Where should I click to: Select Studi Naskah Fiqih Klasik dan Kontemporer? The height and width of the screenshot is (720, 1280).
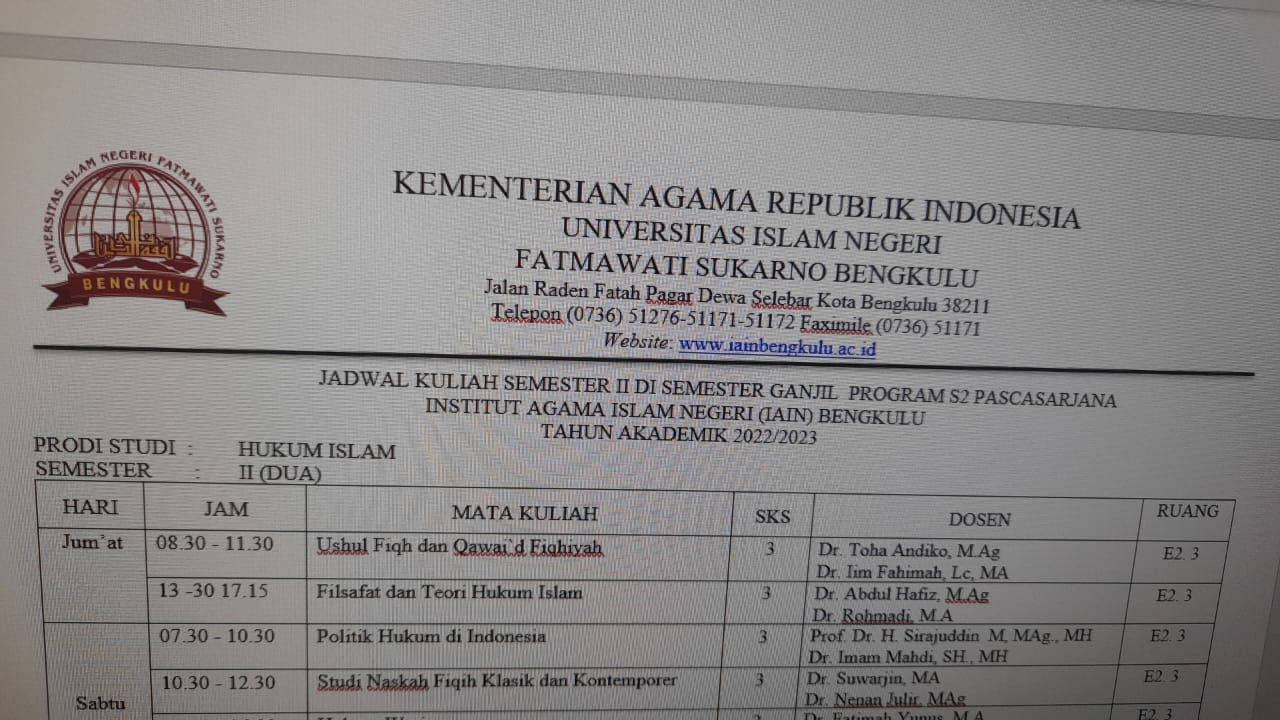point(496,681)
